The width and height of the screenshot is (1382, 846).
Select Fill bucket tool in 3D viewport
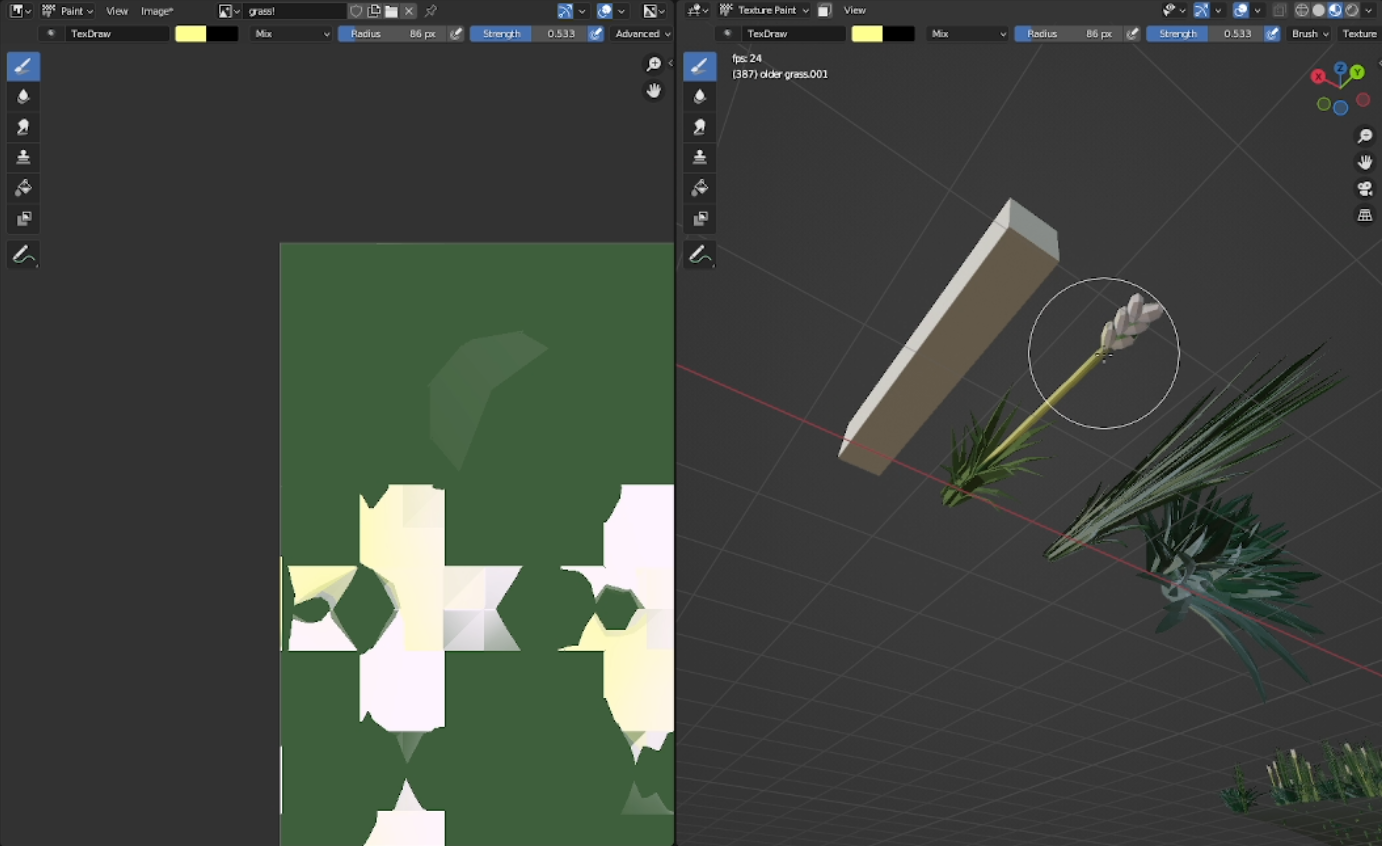(x=700, y=188)
